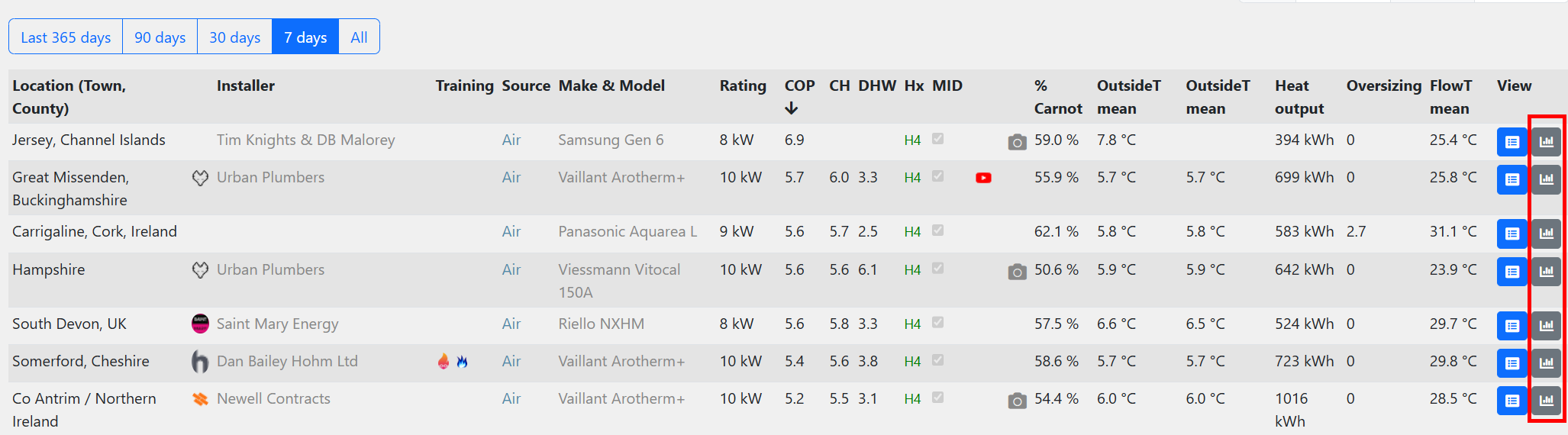Open list view for Great Missenden row
Viewport: 1568px width, 435px height.
point(1512,179)
